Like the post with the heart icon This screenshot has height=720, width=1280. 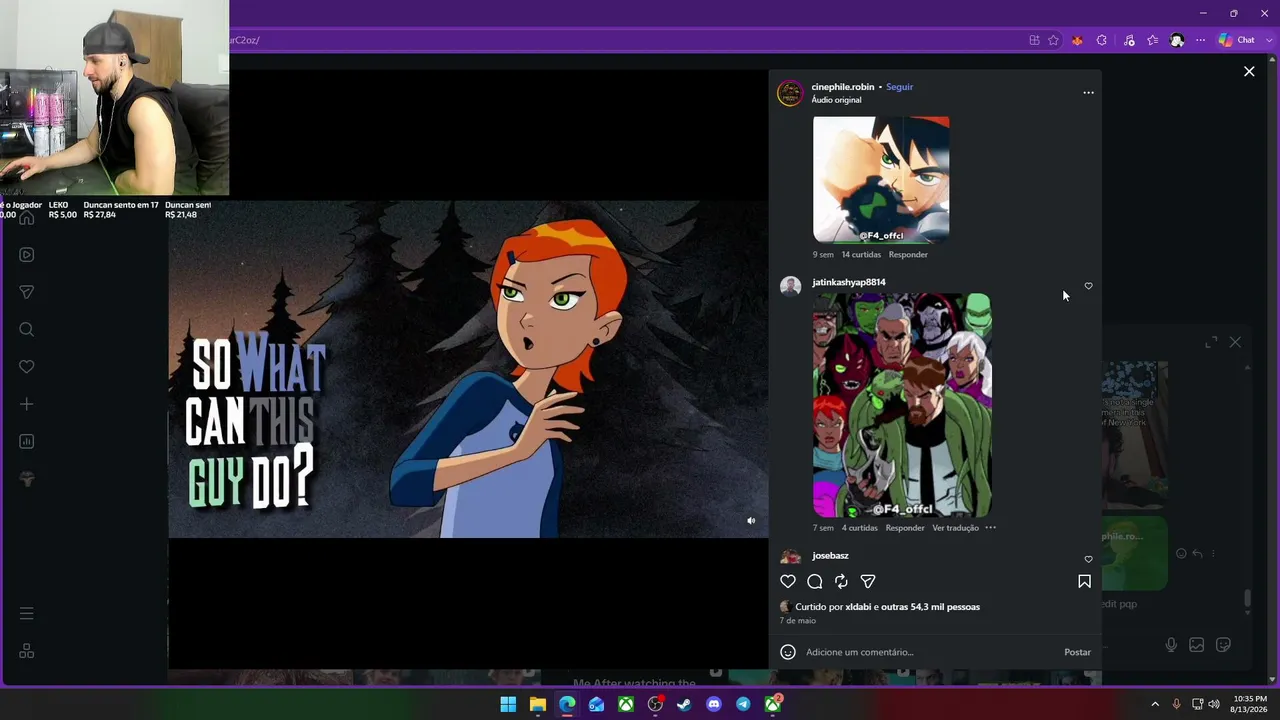click(788, 581)
